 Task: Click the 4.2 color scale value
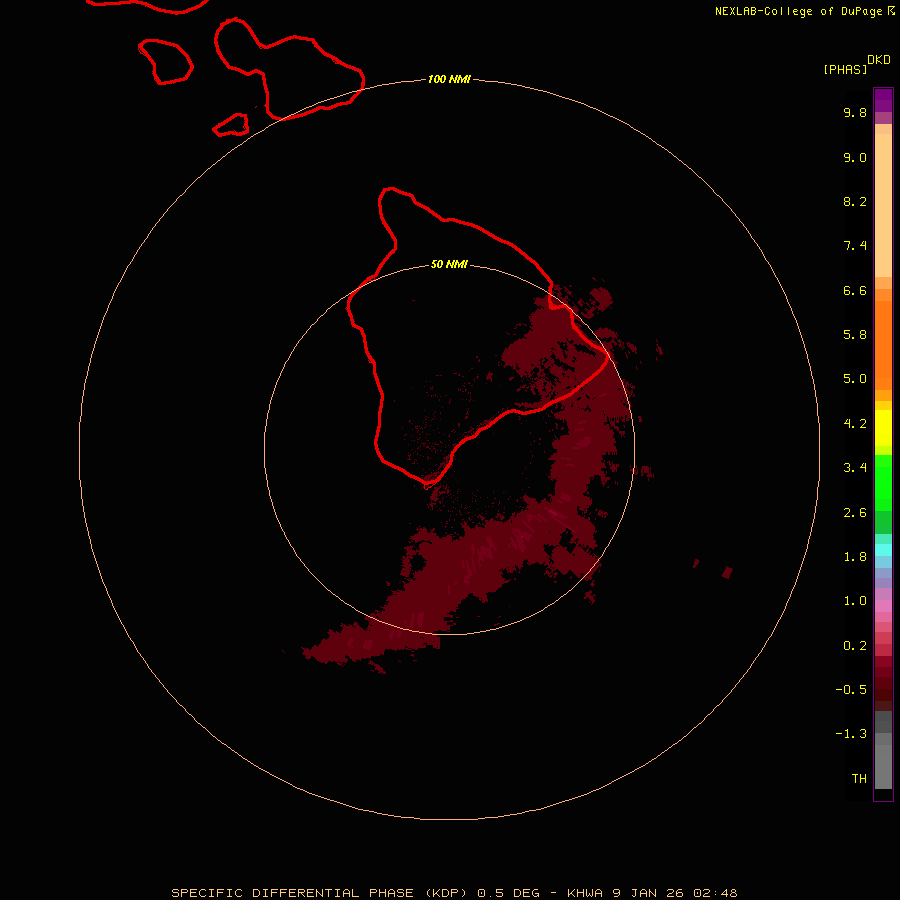[855, 424]
